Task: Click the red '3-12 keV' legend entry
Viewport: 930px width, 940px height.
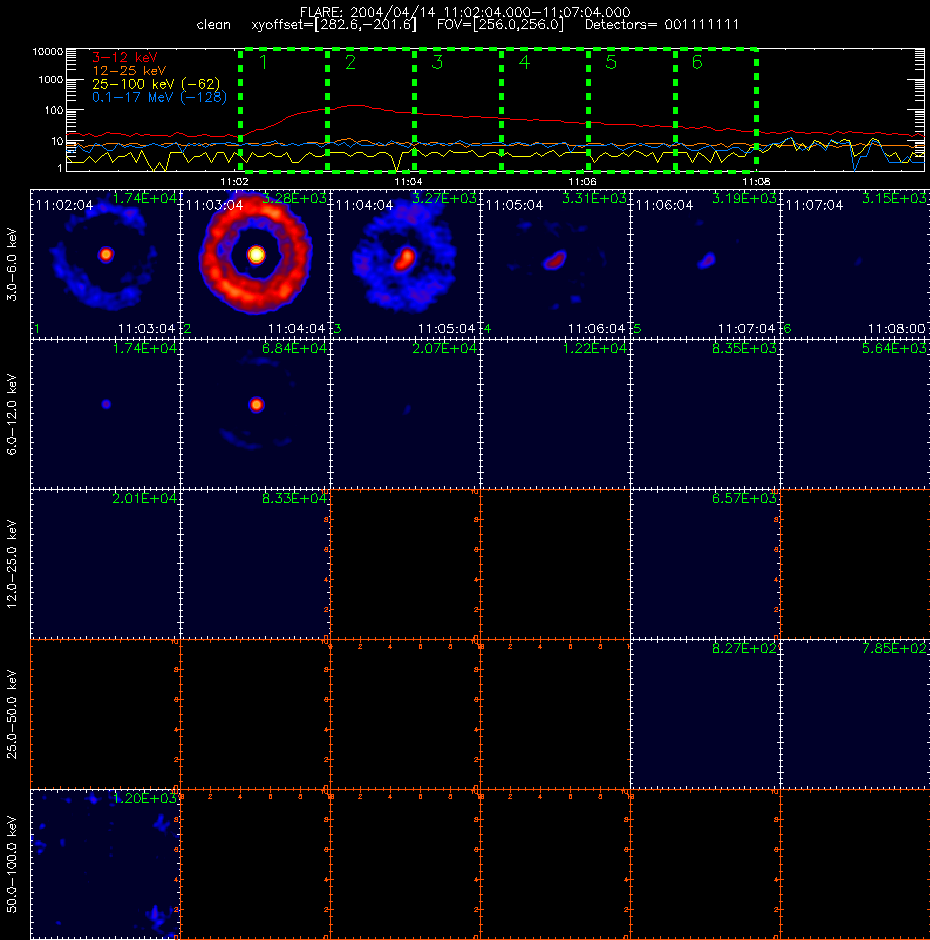Action: coord(125,58)
